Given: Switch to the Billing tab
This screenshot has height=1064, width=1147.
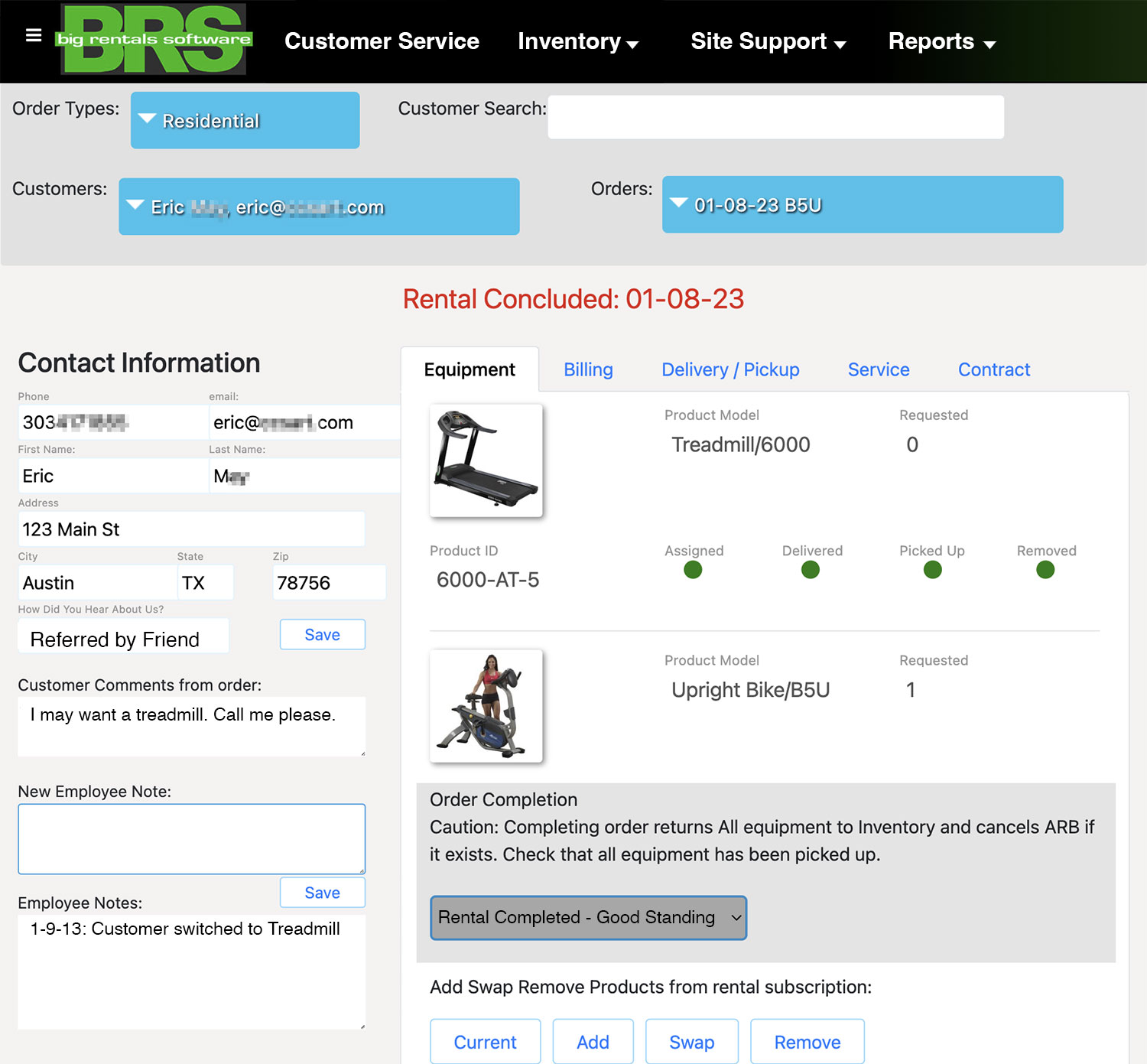Looking at the screenshot, I should pyautogui.click(x=588, y=369).
